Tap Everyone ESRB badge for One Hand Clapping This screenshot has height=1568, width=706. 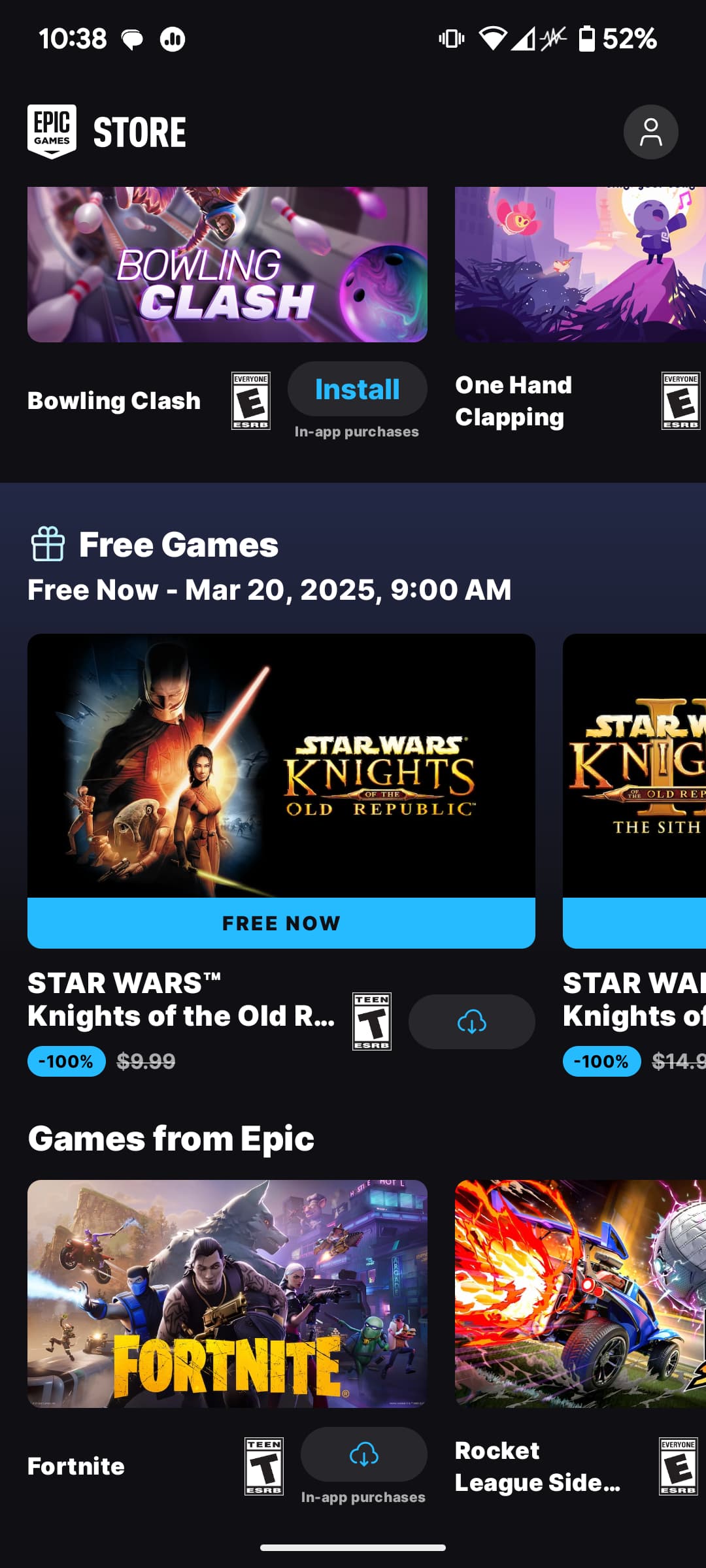[x=681, y=400]
